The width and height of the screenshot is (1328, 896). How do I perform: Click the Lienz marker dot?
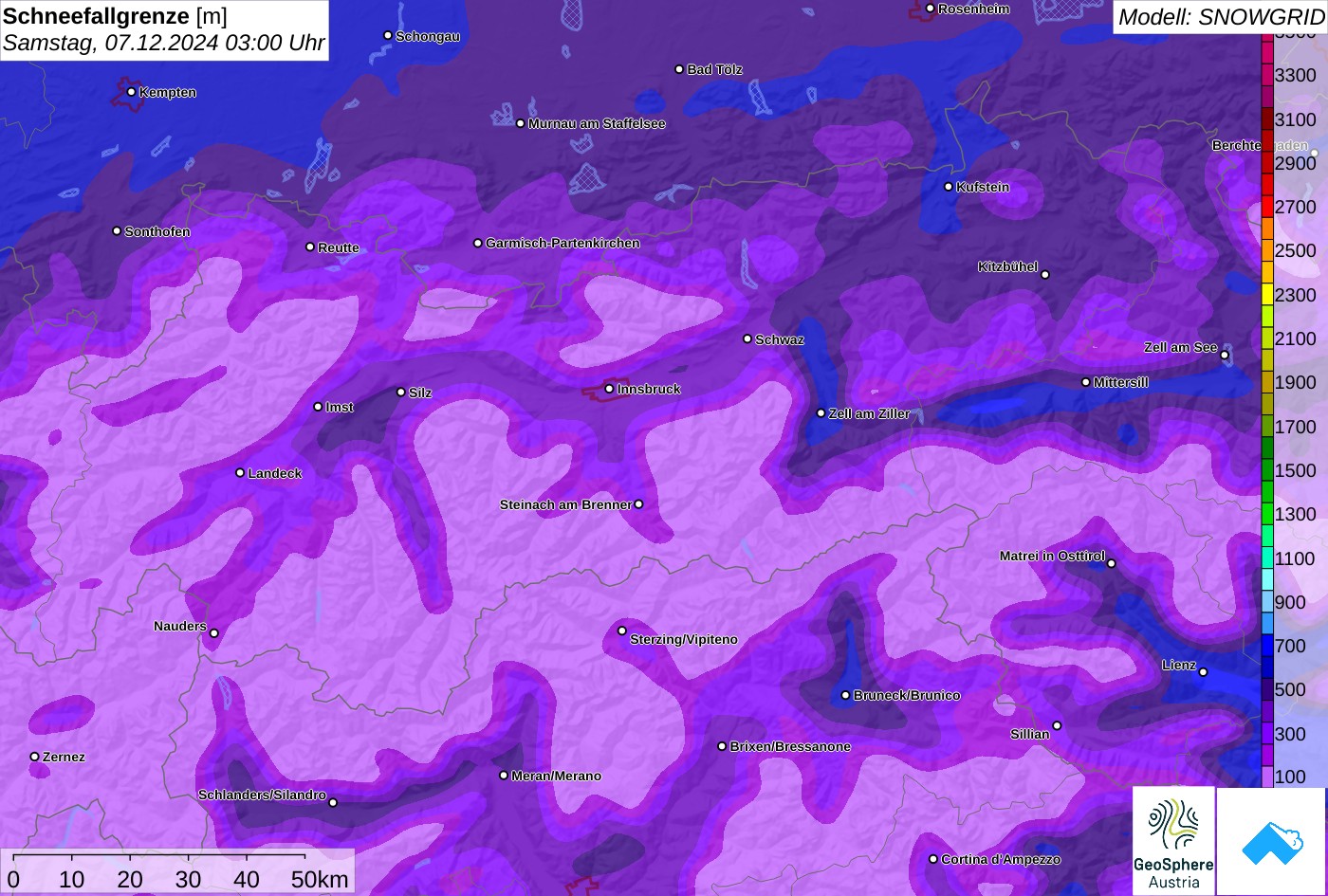(1203, 672)
